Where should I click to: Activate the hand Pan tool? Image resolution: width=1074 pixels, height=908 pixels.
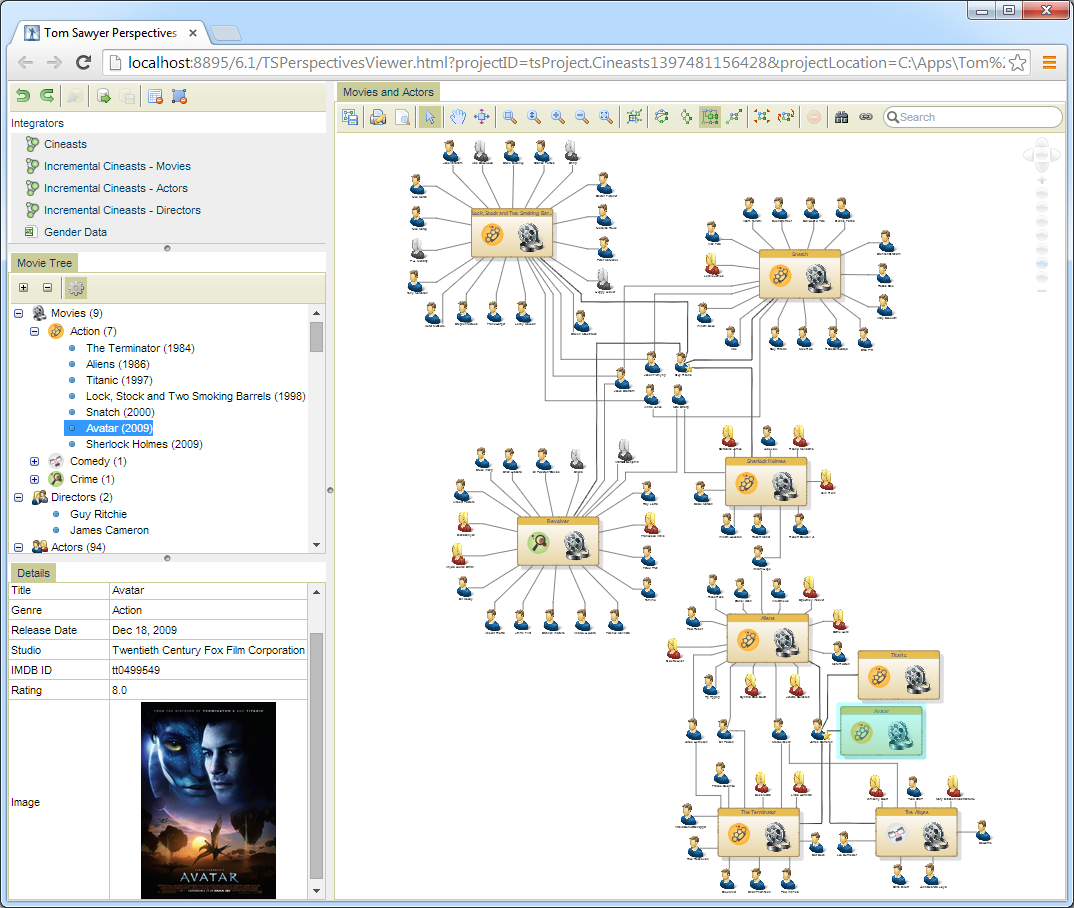pyautogui.click(x=458, y=117)
